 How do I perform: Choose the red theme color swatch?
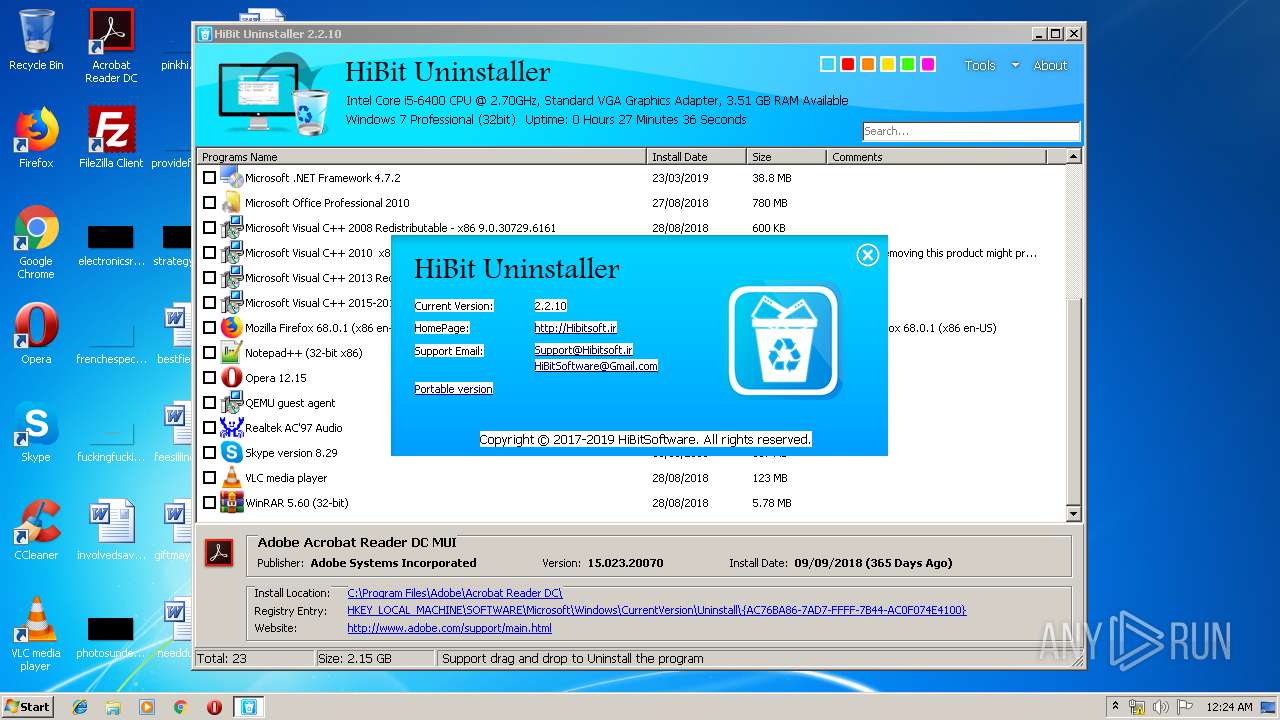pyautogui.click(x=847, y=64)
